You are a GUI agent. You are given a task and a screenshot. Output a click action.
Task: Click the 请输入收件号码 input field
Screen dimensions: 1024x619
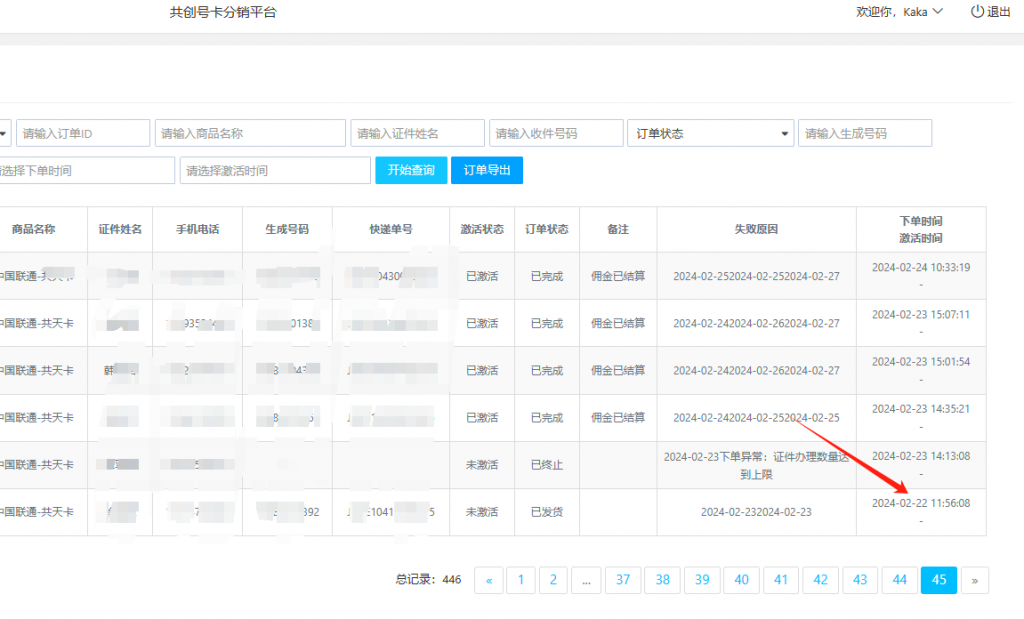click(x=556, y=132)
